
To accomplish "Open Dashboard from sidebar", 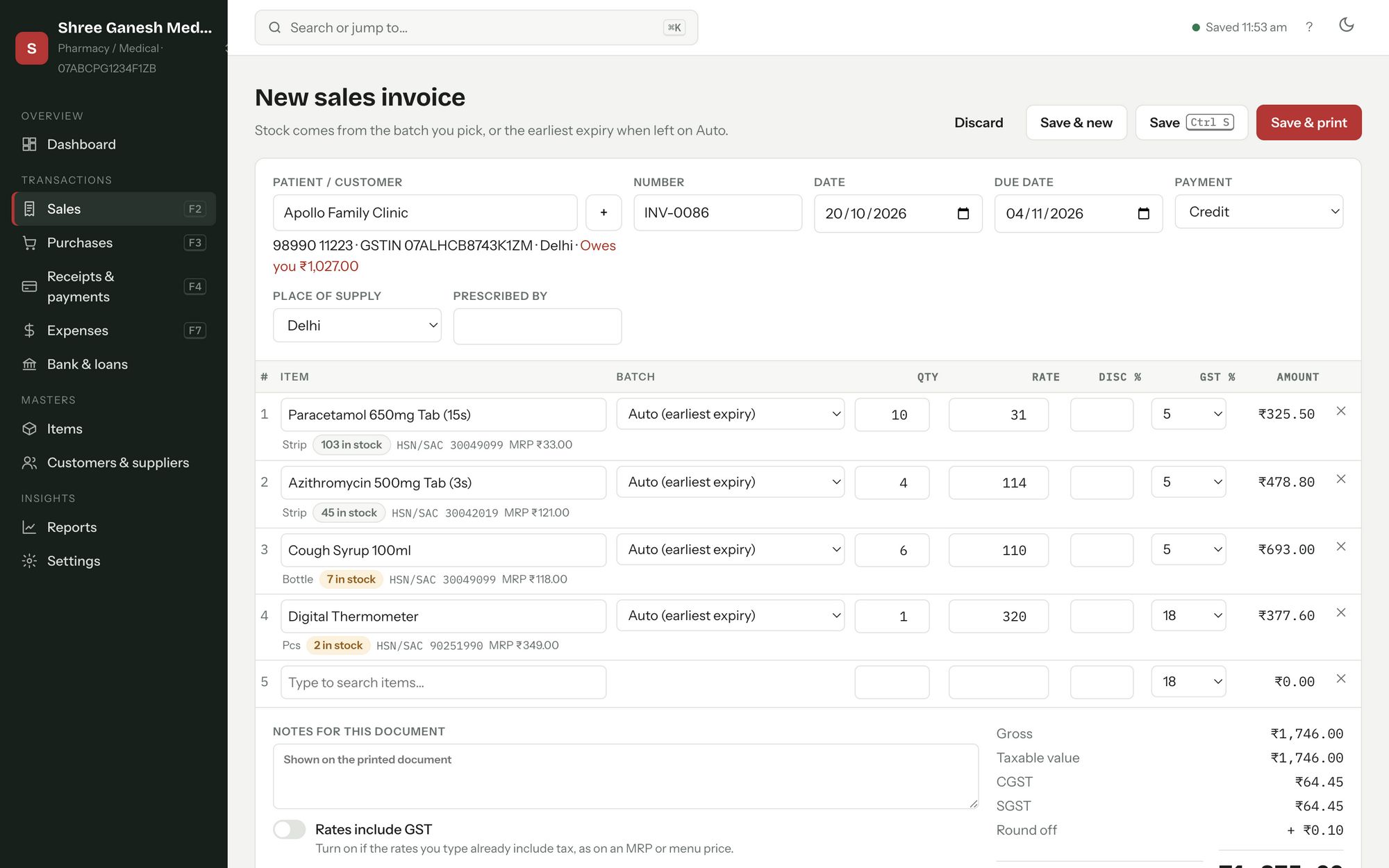I will tap(114, 144).
